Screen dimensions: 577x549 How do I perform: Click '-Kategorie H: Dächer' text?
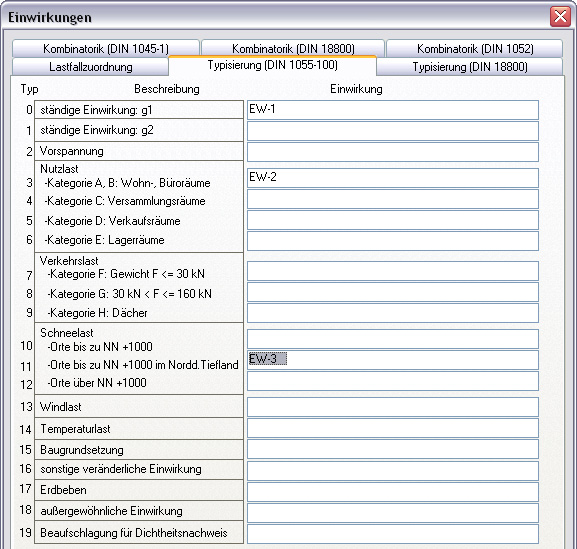97,313
